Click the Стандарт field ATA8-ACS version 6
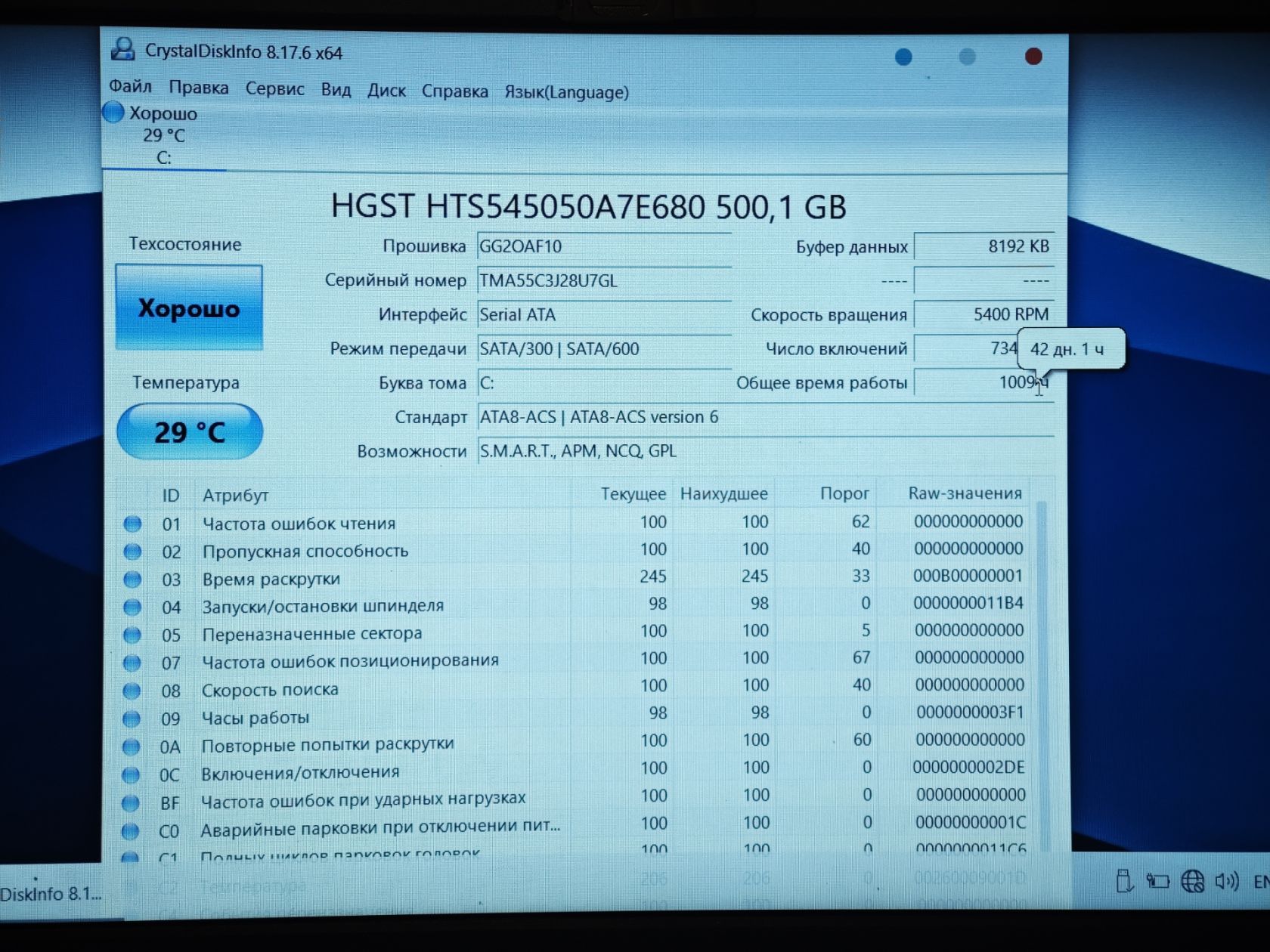This screenshot has width=1270, height=952. (x=765, y=417)
